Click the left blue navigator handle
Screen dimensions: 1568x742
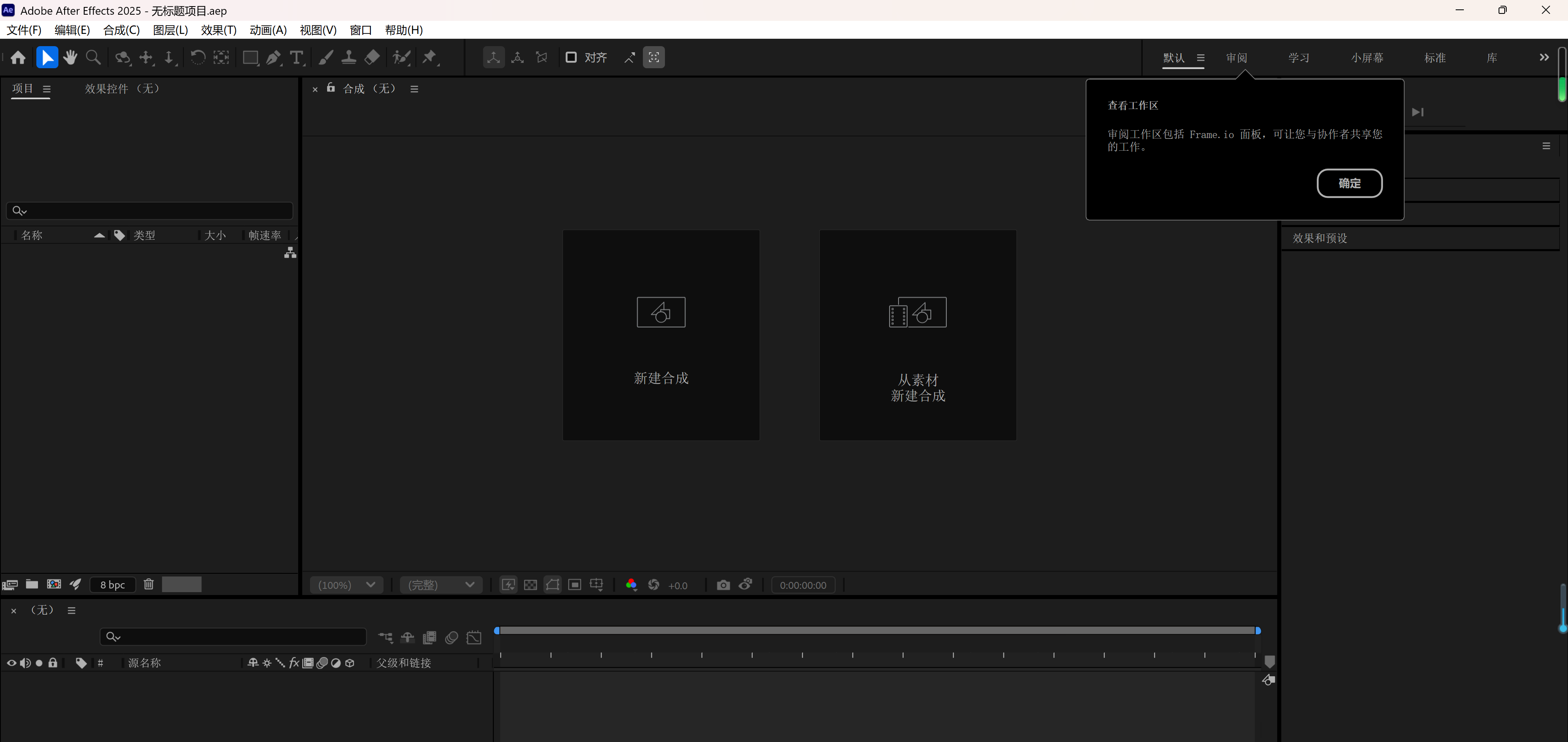click(497, 631)
